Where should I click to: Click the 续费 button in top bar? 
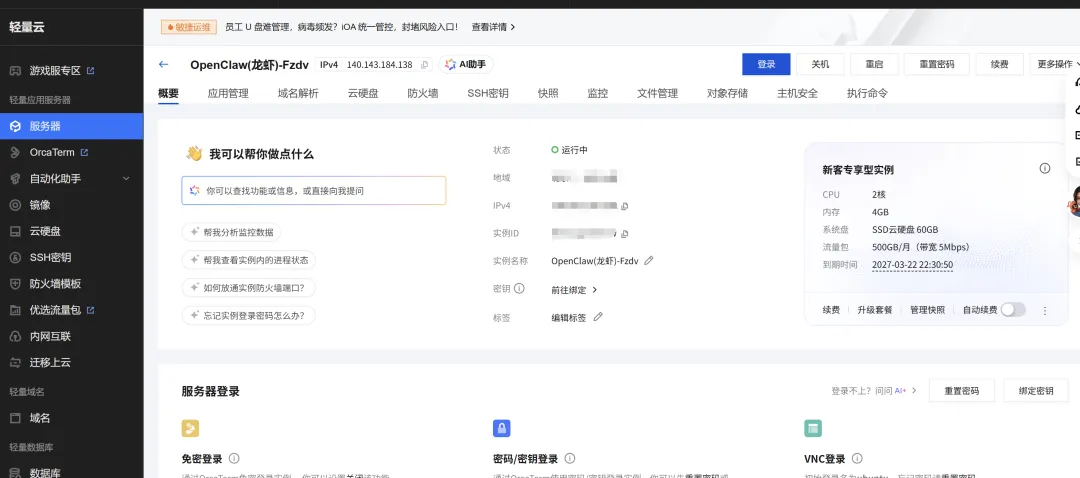pyautogui.click(x=999, y=64)
